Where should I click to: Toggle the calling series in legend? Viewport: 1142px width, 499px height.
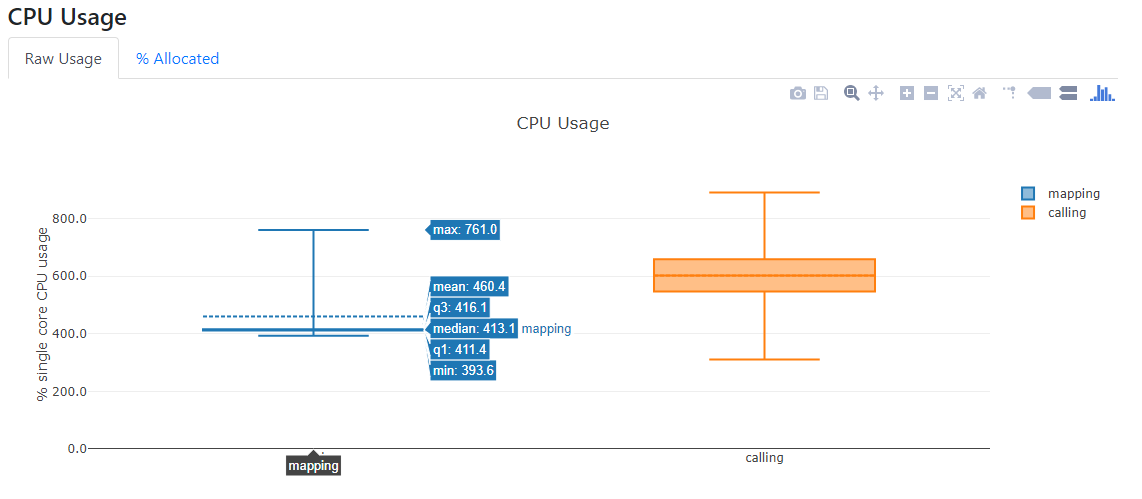pos(1066,213)
